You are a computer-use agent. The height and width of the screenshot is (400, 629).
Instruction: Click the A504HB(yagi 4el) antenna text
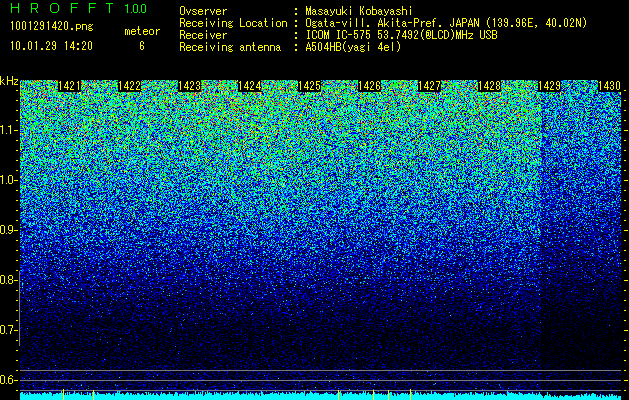pos(353,47)
